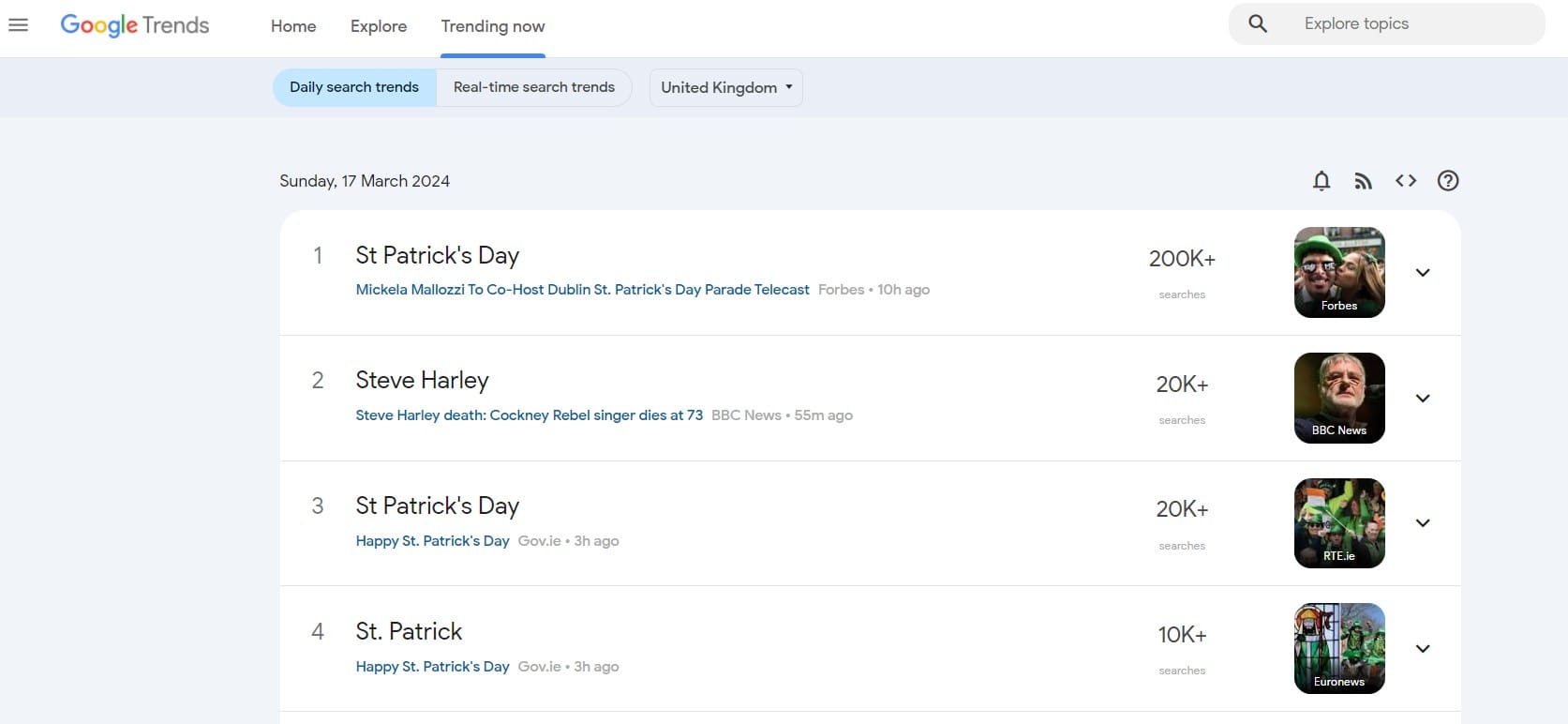Click the 200K+ searches count
The height and width of the screenshot is (724, 1568).
(x=1182, y=259)
